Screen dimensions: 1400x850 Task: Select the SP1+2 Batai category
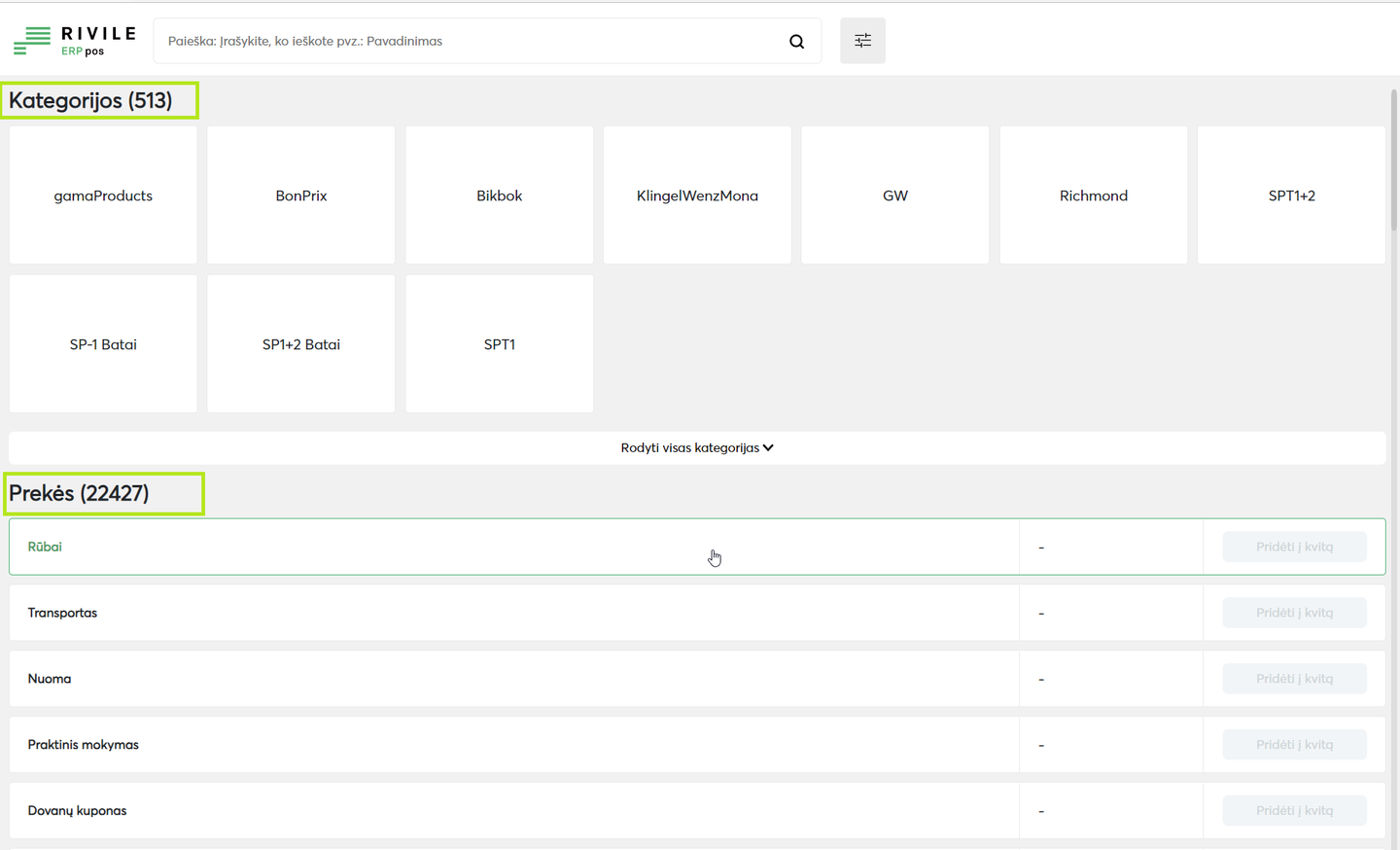(301, 344)
